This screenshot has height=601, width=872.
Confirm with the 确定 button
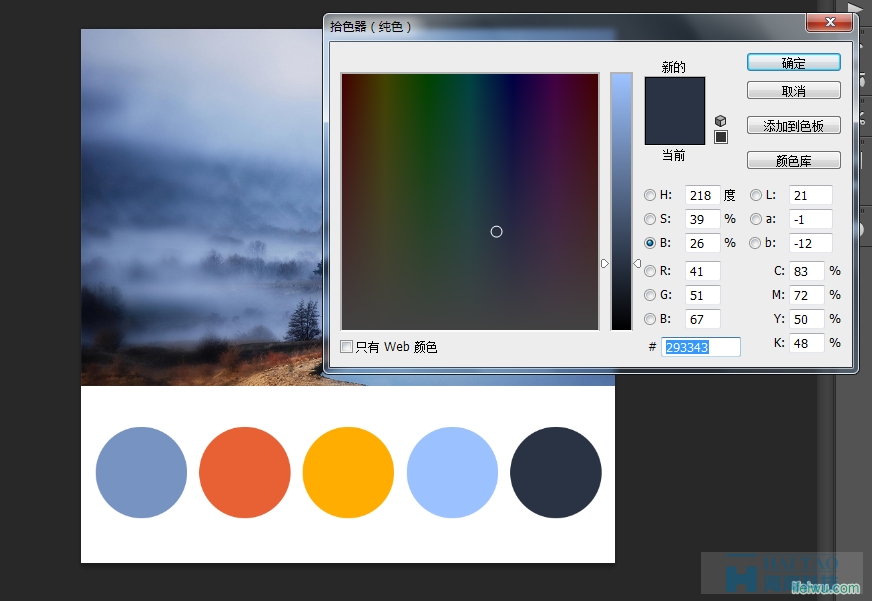(x=794, y=63)
